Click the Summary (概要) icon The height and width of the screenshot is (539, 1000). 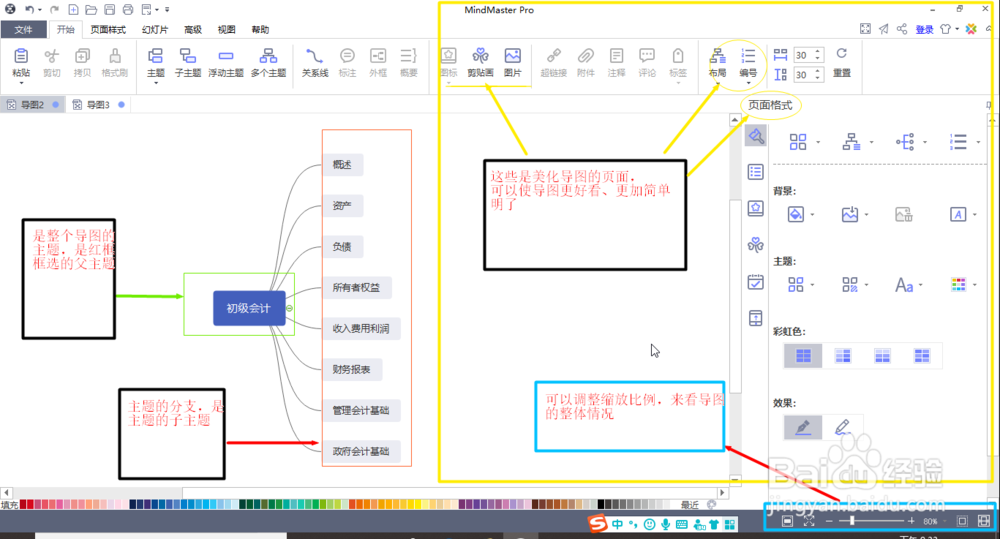pos(408,56)
